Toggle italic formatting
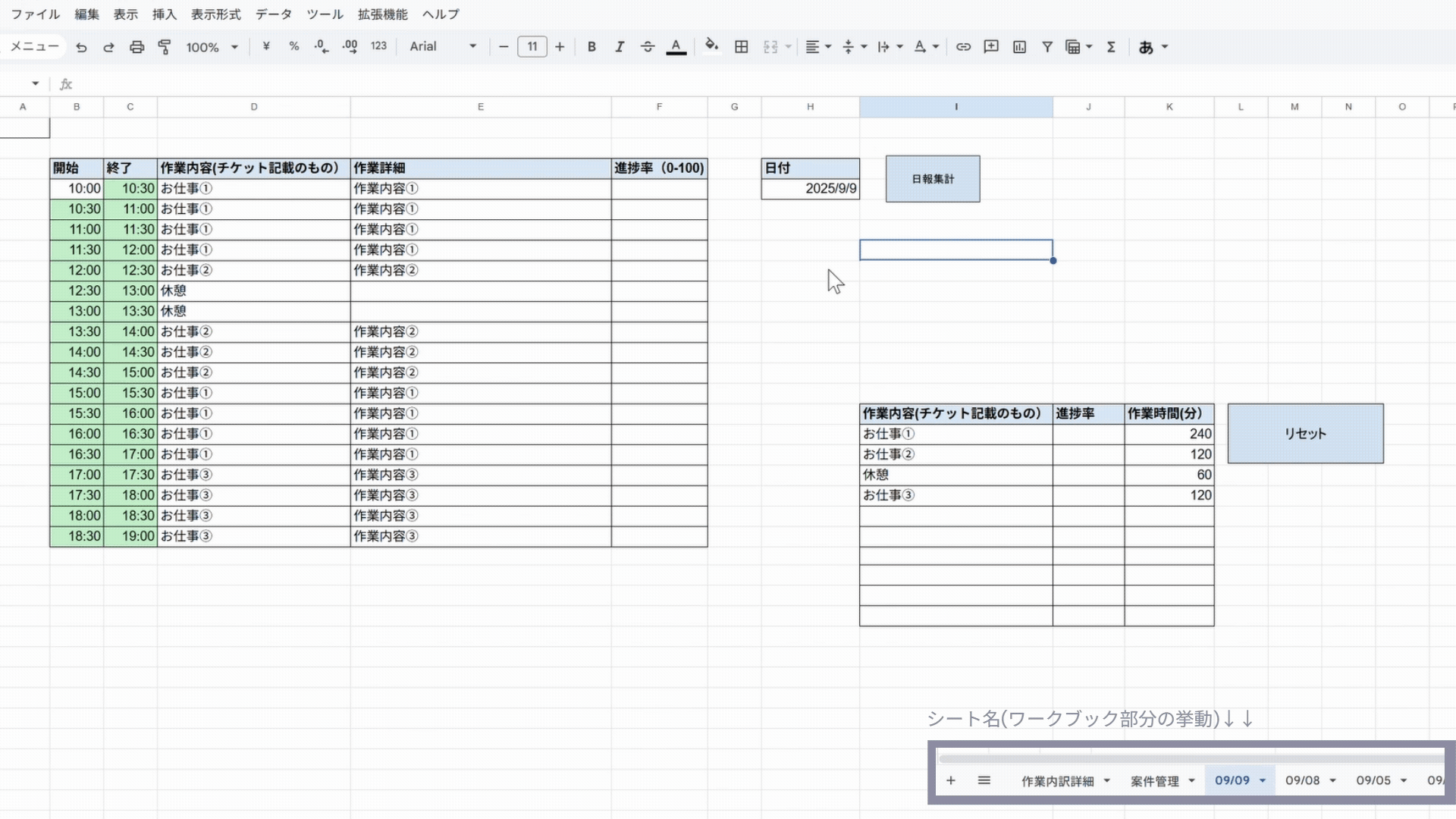This screenshot has height=819, width=1456. (x=620, y=46)
